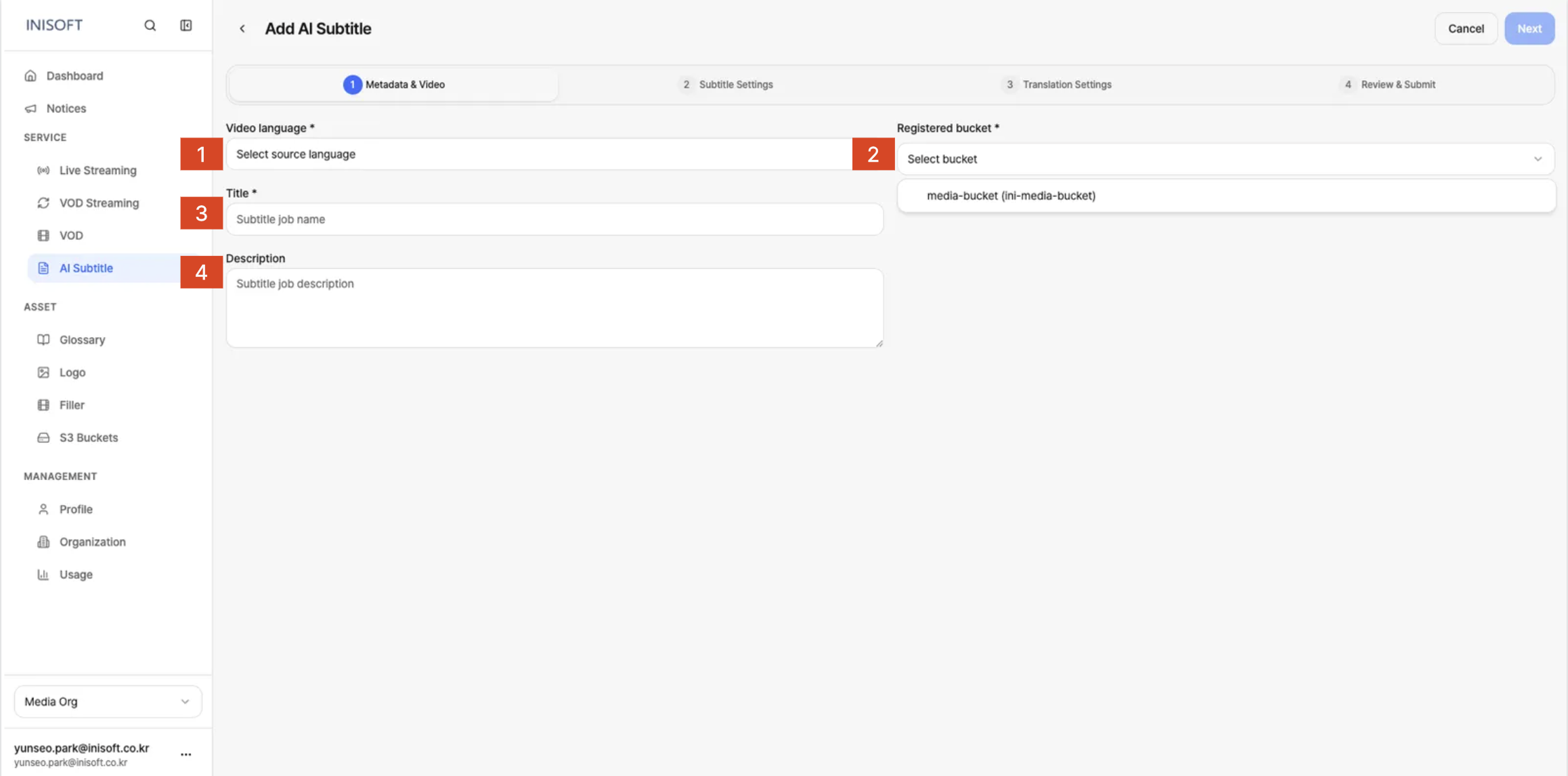Click the Cancel button
Image resolution: width=1568 pixels, height=776 pixels.
point(1466,28)
